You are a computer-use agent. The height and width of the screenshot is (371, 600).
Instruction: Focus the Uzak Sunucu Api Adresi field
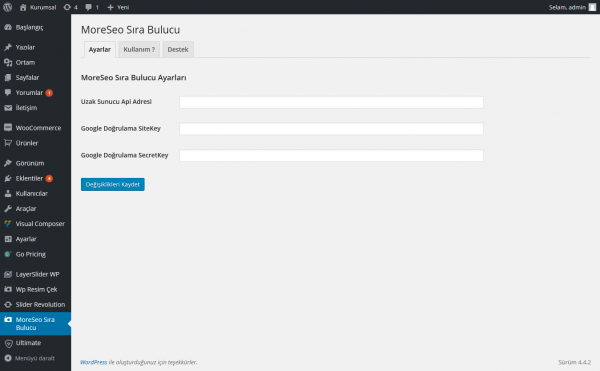(x=331, y=102)
